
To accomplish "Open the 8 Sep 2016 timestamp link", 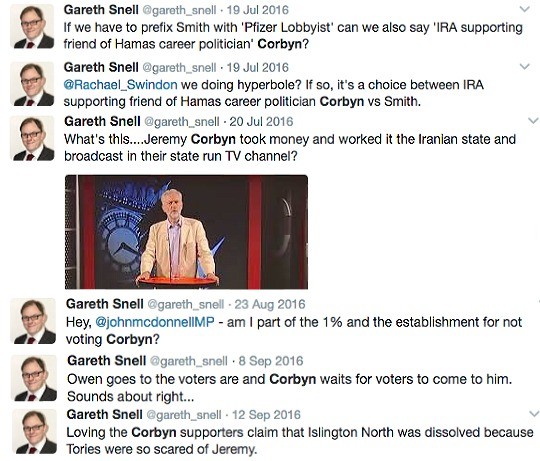I will [271, 361].
